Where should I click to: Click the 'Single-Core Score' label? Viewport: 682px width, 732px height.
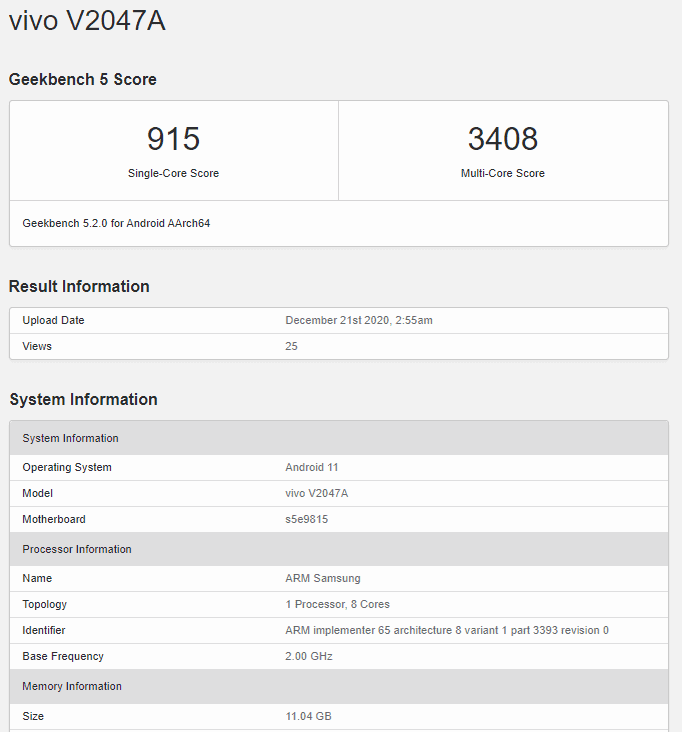pyautogui.click(x=174, y=173)
